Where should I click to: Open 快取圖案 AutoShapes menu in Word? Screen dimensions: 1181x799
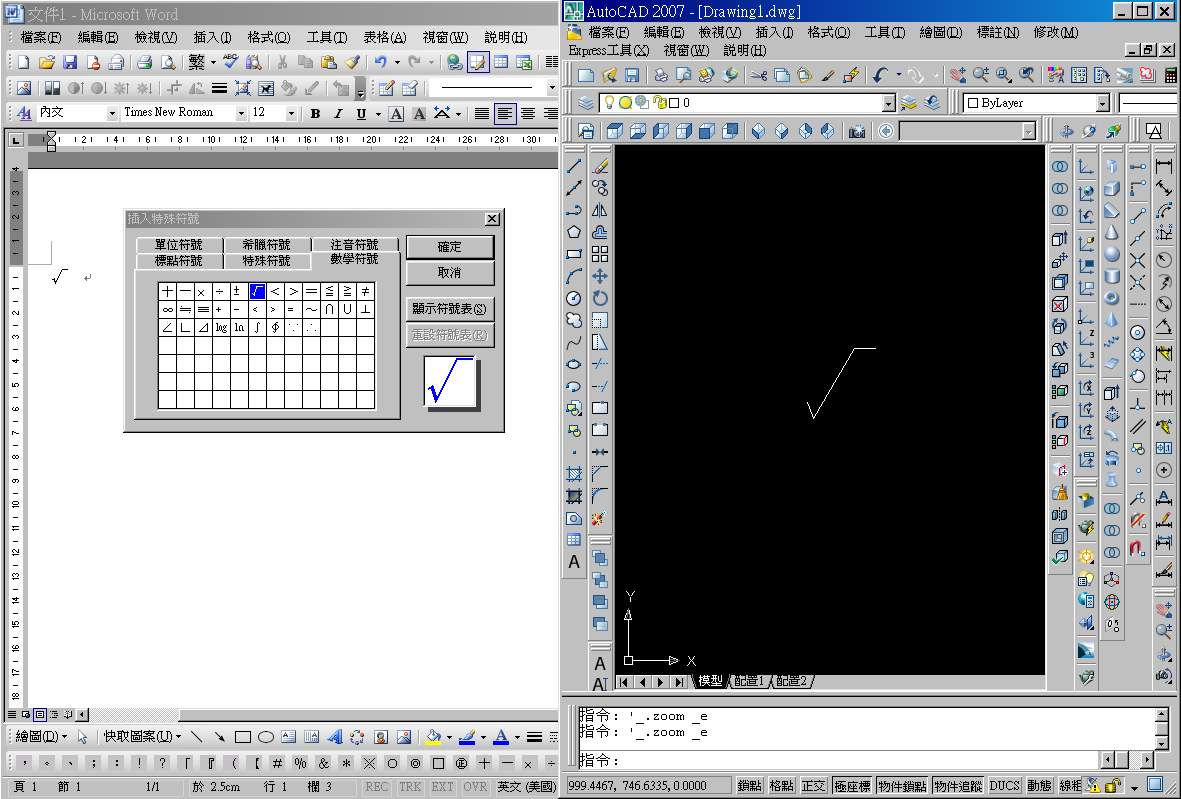pos(142,737)
